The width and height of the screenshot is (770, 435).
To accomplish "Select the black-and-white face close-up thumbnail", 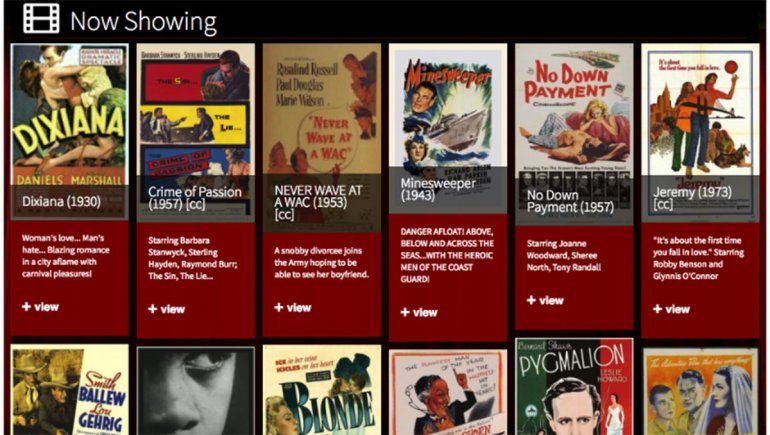I will coord(196,391).
